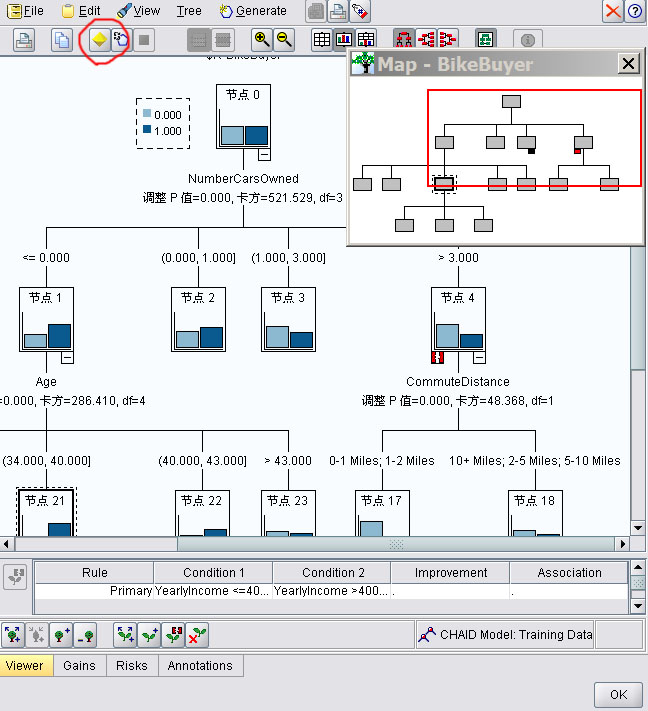Viewport: 648px width, 711px height.
Task: Grow tree one level icon
Action: (62, 634)
